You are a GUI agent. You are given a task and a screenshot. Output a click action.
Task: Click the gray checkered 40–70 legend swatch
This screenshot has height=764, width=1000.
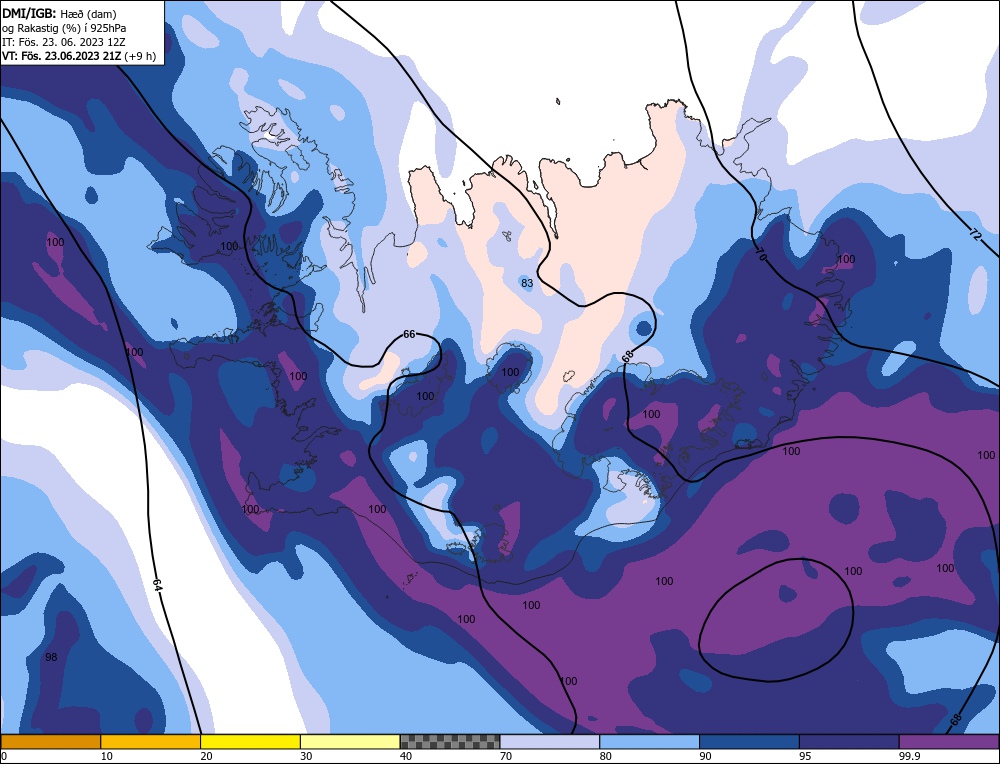click(450, 742)
